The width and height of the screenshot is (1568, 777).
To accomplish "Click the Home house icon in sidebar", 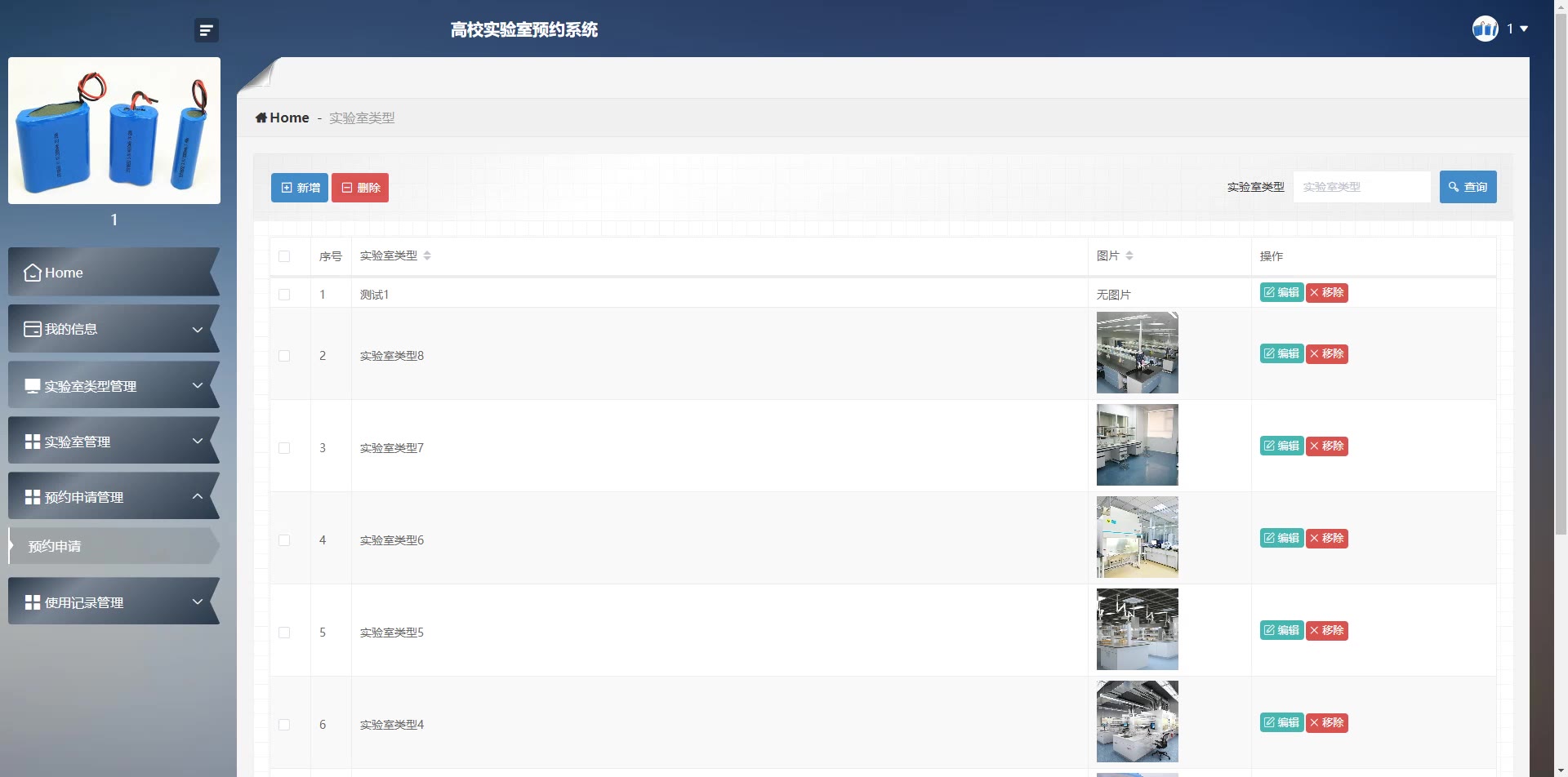I will tap(33, 273).
